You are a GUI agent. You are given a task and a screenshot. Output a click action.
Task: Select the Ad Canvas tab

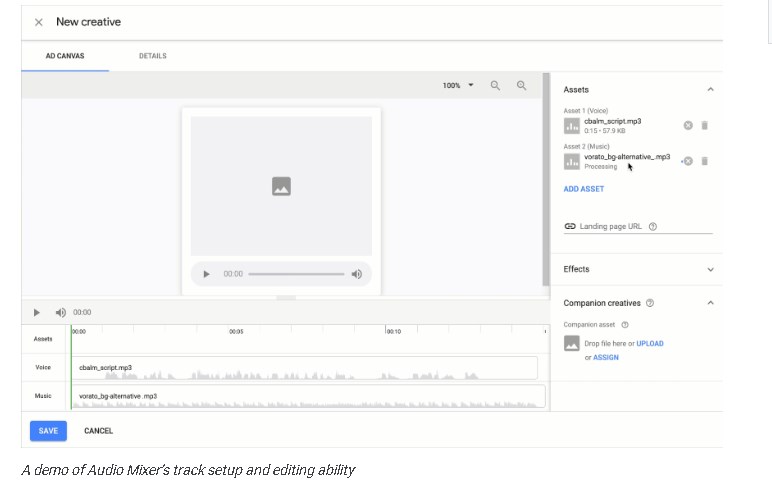(x=65, y=56)
